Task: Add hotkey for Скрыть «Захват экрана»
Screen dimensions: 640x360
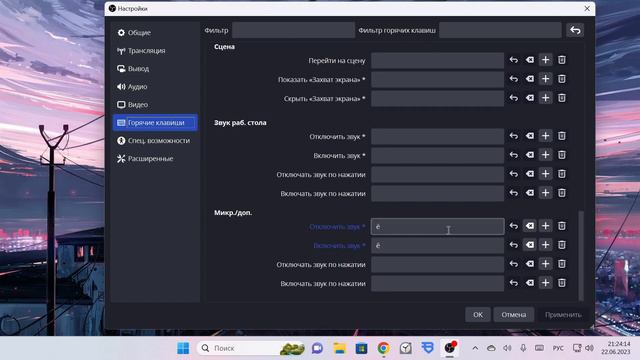Action: [545, 98]
